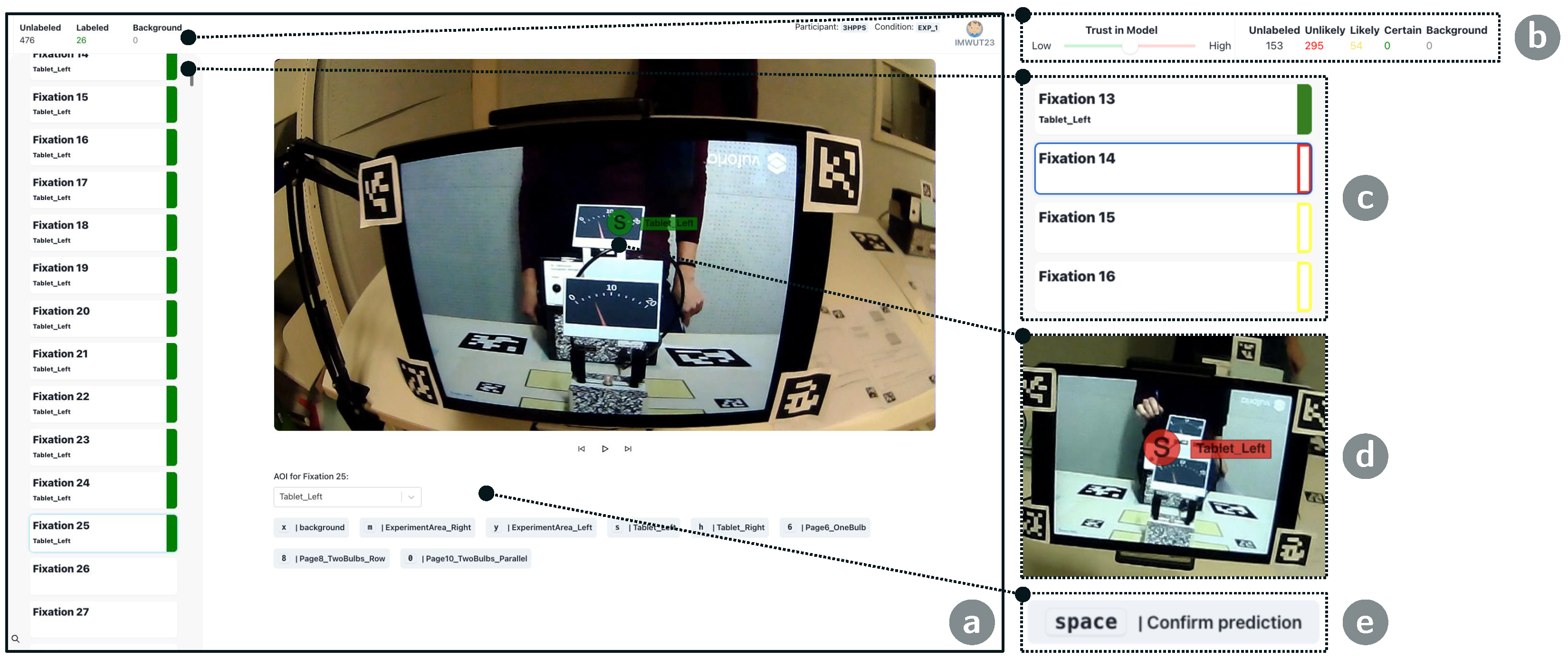This screenshot has width=1568, height=659.
Task: Click the play button under video
Action: [604, 449]
